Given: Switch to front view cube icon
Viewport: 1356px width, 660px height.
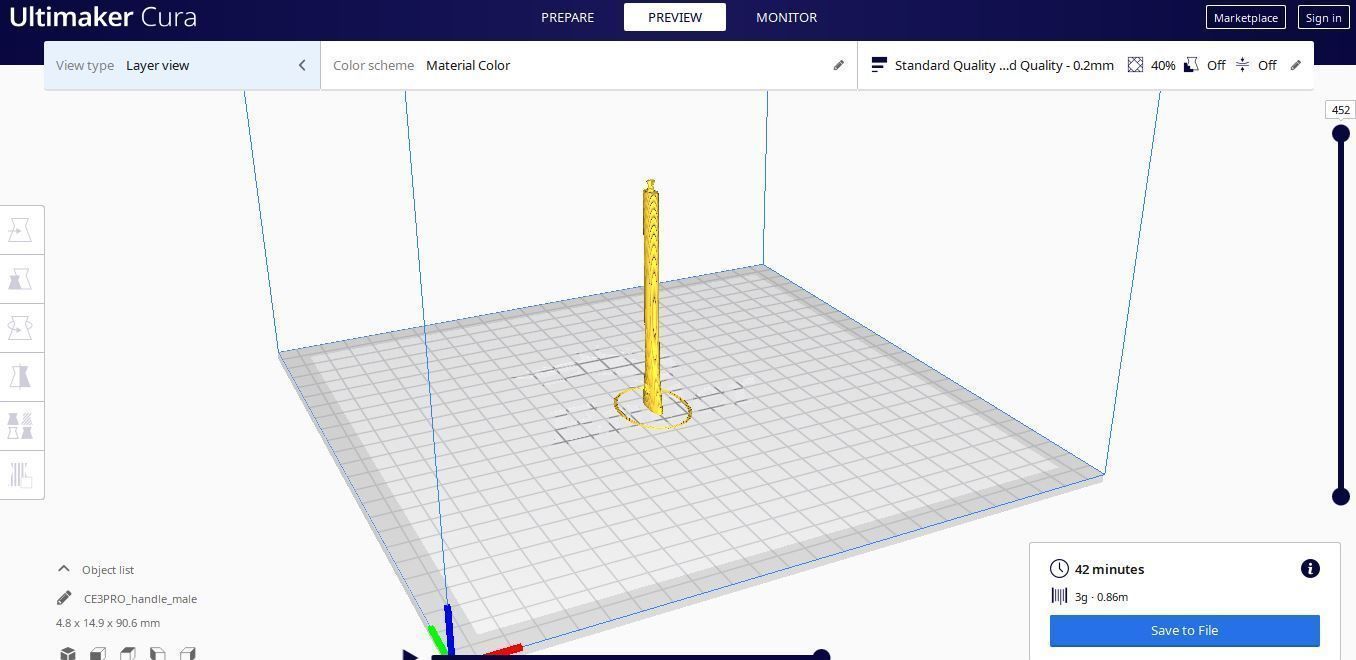Looking at the screenshot, I should (x=98, y=653).
